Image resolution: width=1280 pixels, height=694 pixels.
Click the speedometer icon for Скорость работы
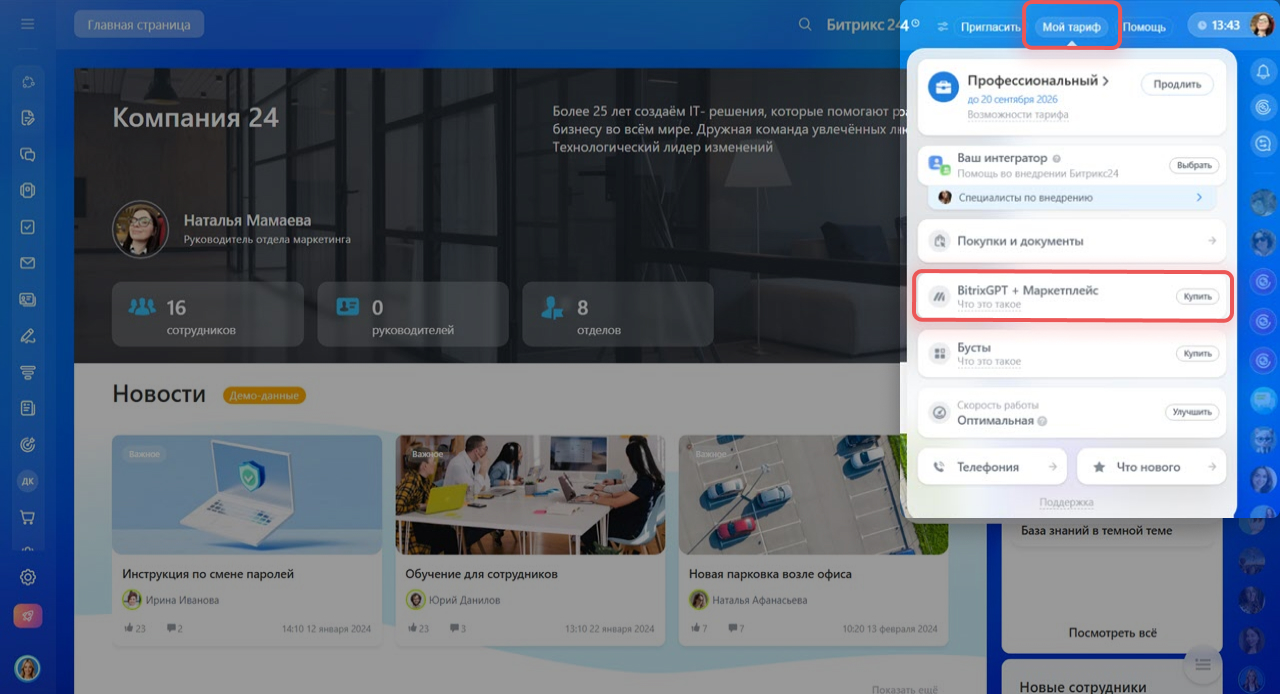point(939,412)
